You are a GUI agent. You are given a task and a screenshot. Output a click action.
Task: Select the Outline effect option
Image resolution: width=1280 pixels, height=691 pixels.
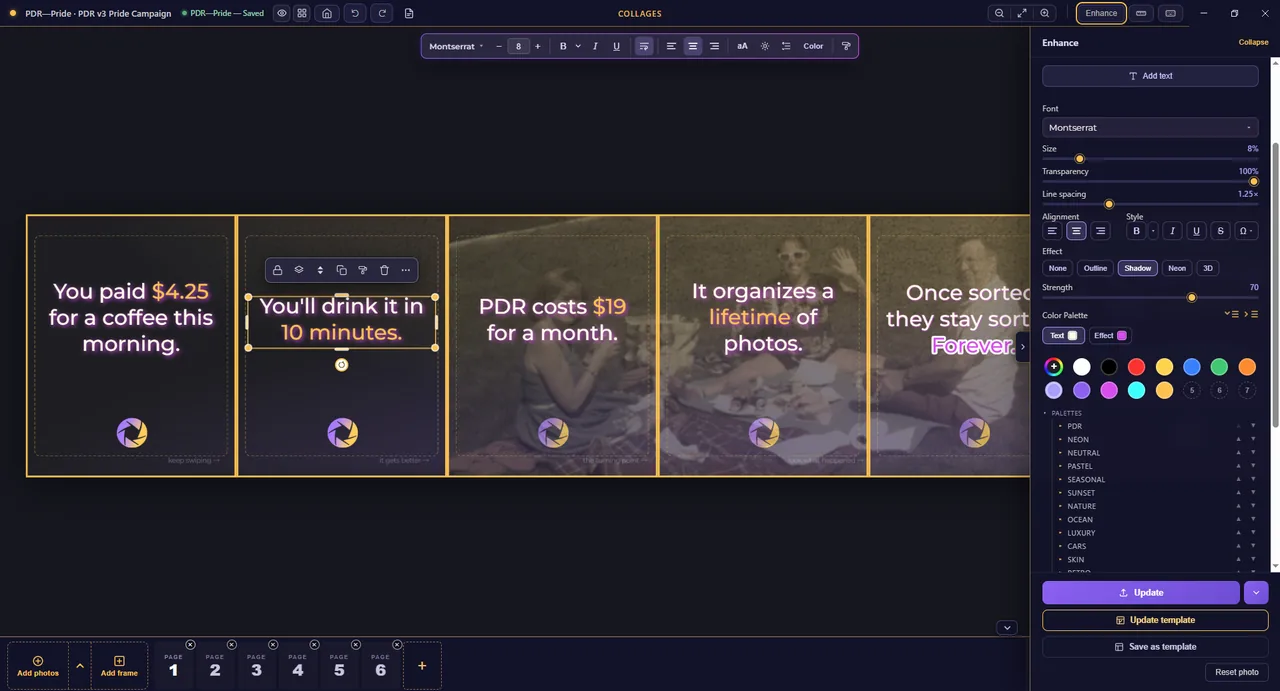click(1095, 268)
